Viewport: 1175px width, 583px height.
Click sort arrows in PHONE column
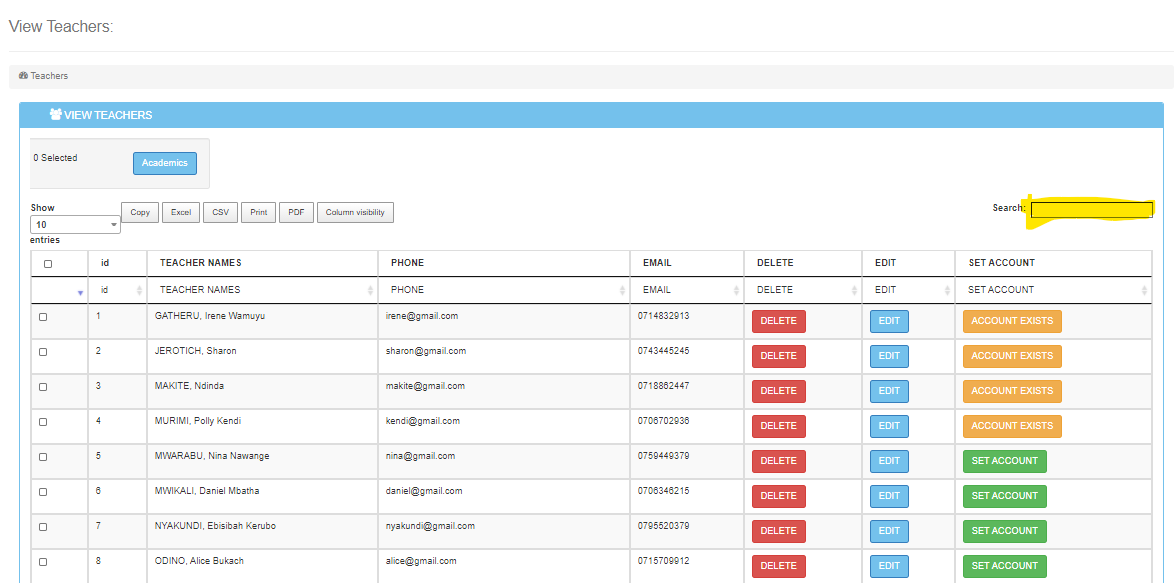pos(623,291)
